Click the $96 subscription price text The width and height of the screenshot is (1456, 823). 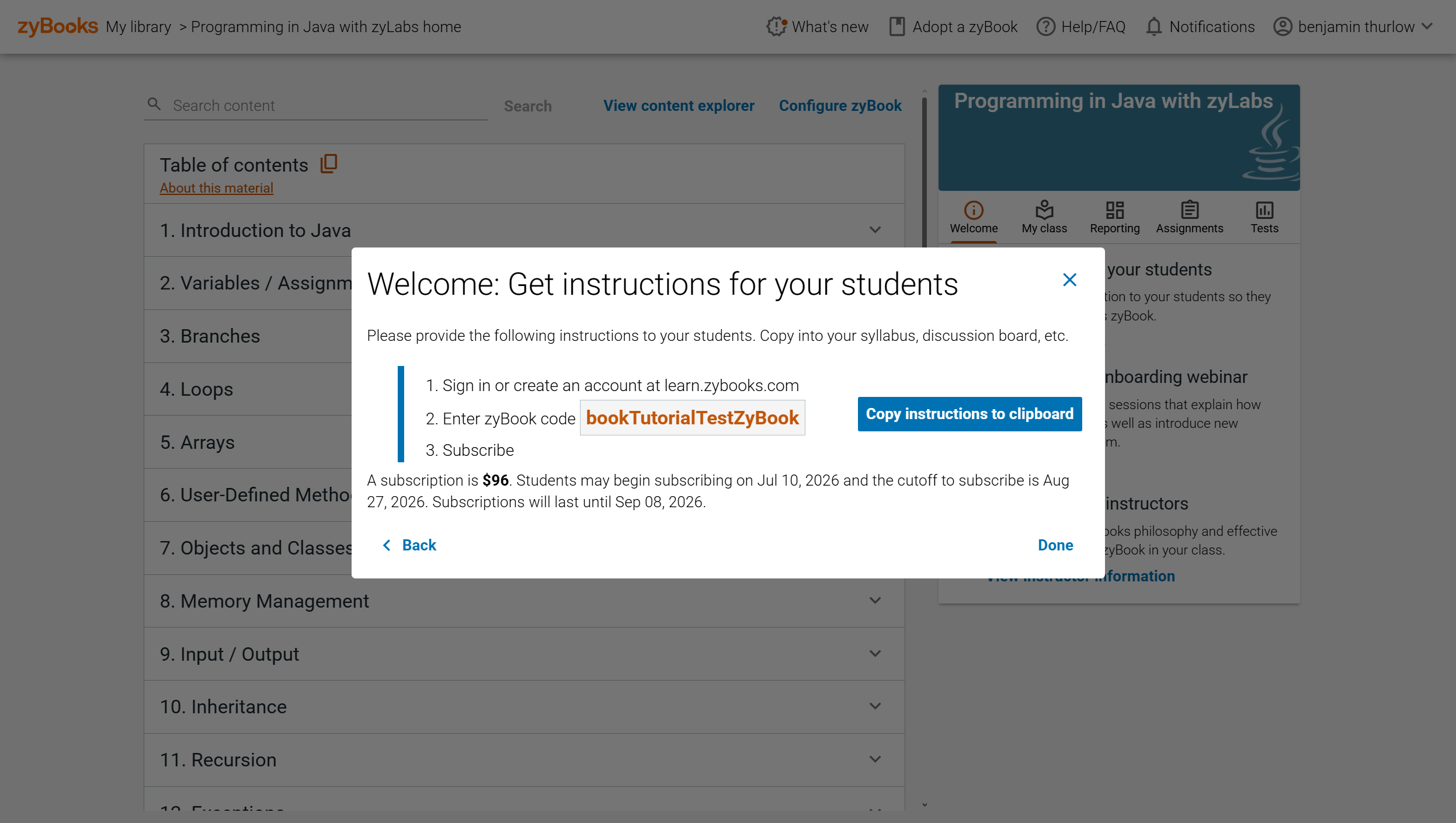495,480
